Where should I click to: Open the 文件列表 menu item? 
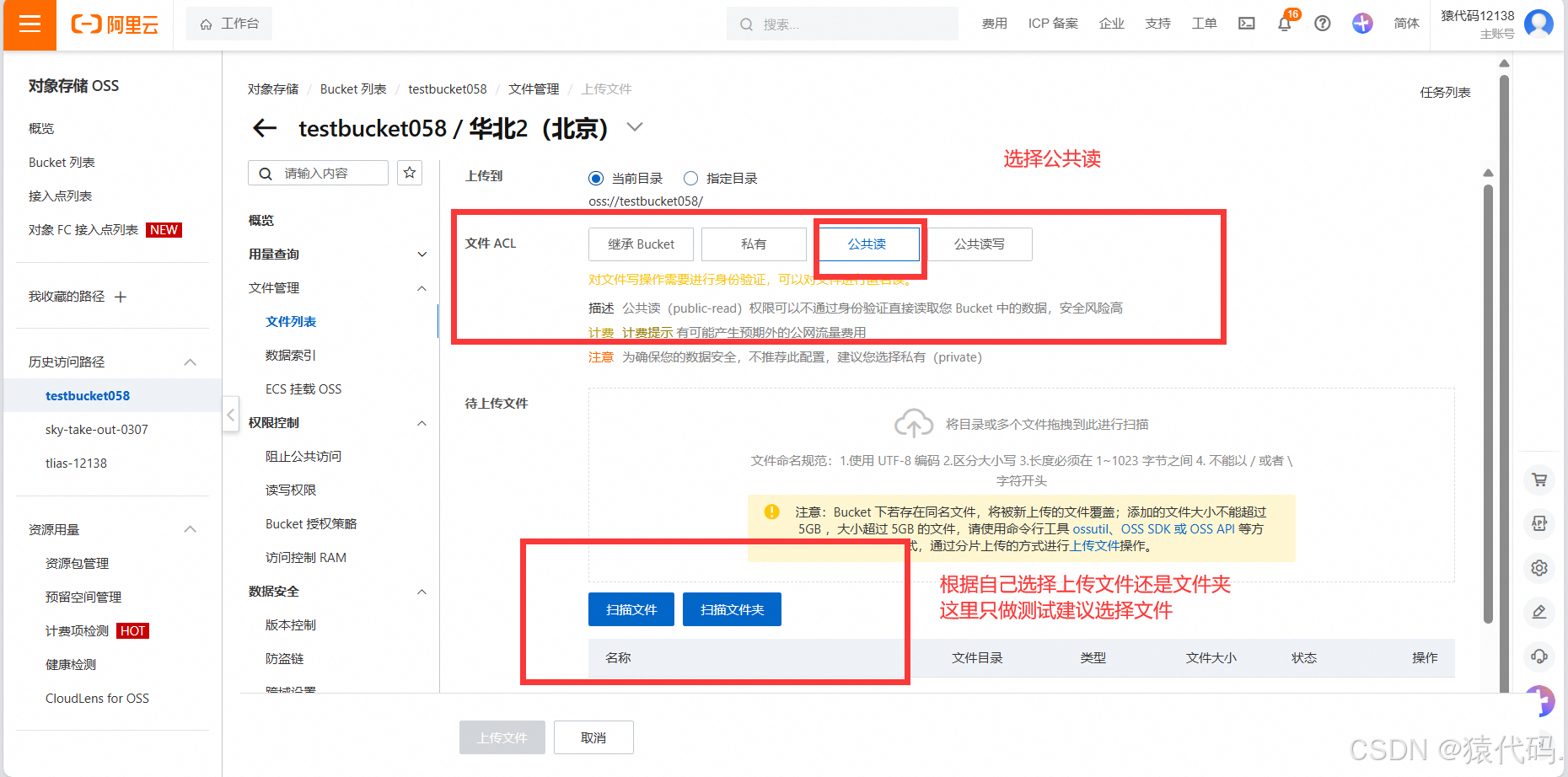pyautogui.click(x=291, y=322)
